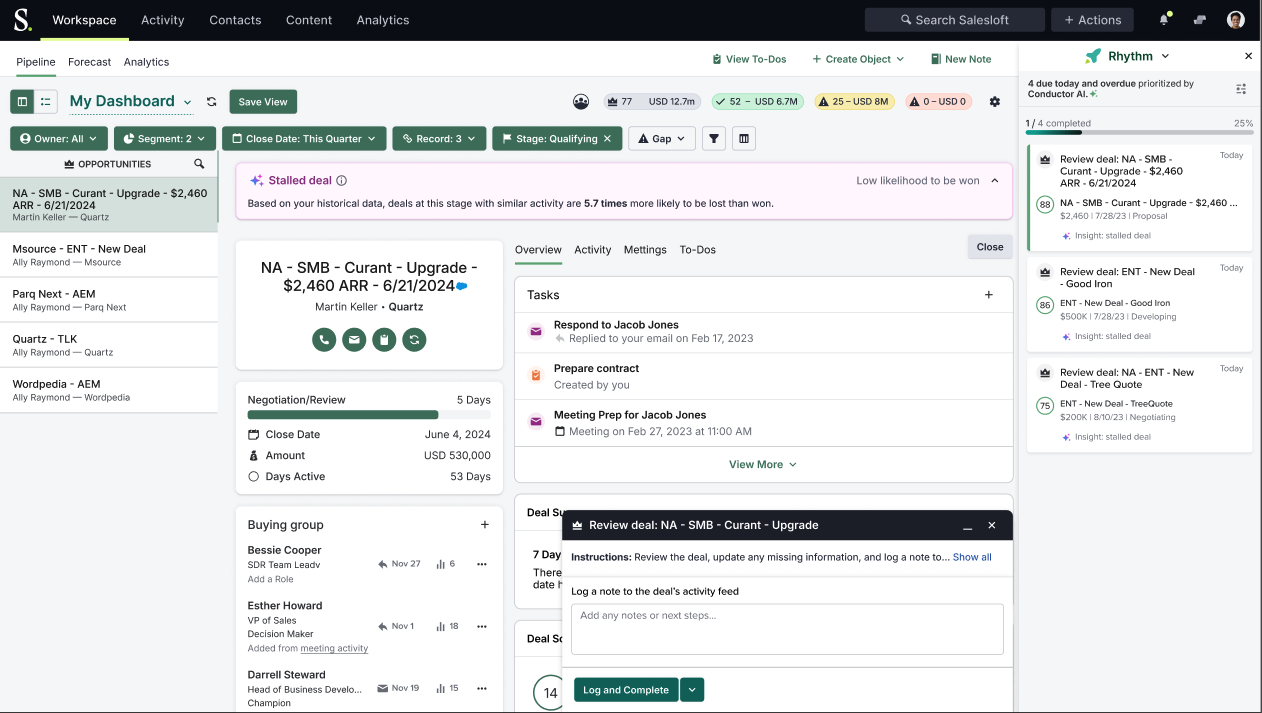Screen dimensions: 1262x713
Task: Go to the Contacts top menu
Action: (x=235, y=20)
